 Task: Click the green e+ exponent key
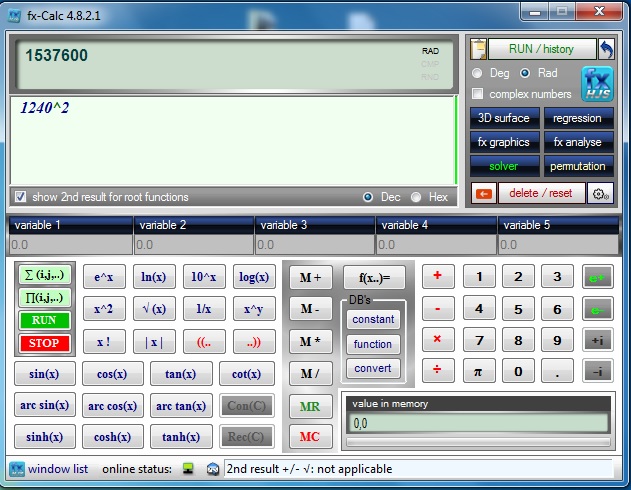(x=598, y=277)
